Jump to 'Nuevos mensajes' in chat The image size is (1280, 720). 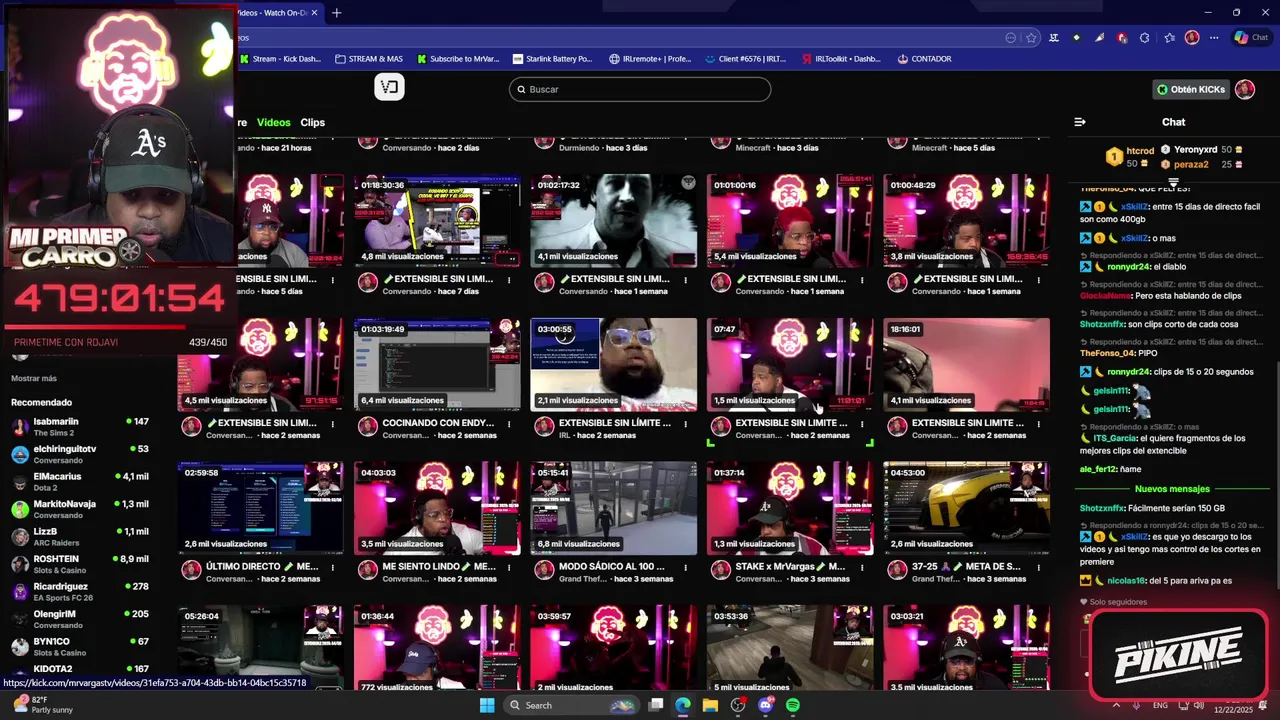(1172, 489)
